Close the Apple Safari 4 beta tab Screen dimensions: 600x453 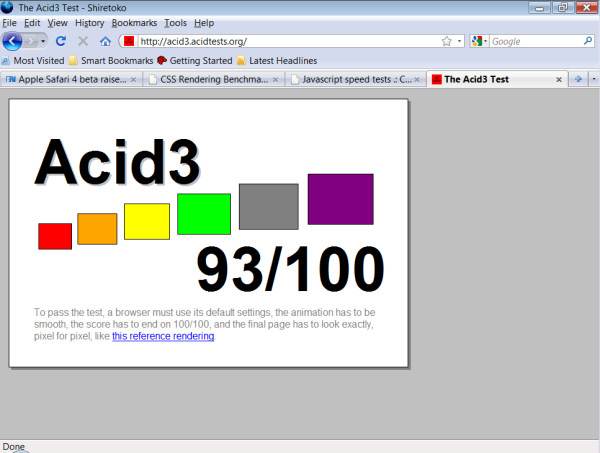(x=133, y=80)
